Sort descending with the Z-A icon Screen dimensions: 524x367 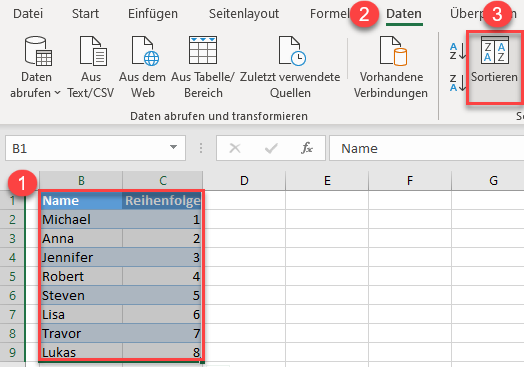(x=457, y=83)
